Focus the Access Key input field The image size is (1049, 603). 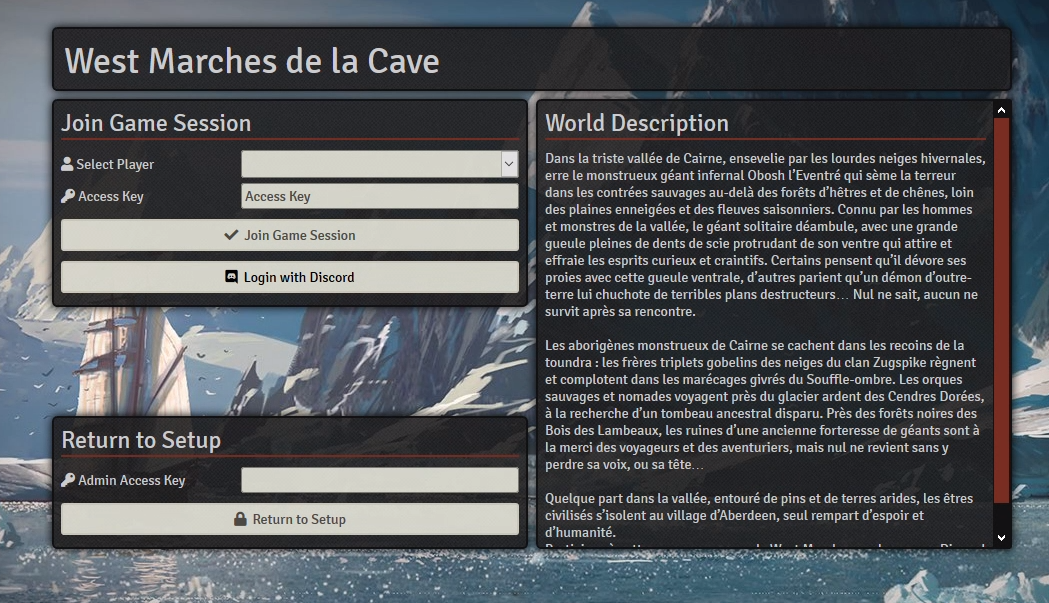379,196
